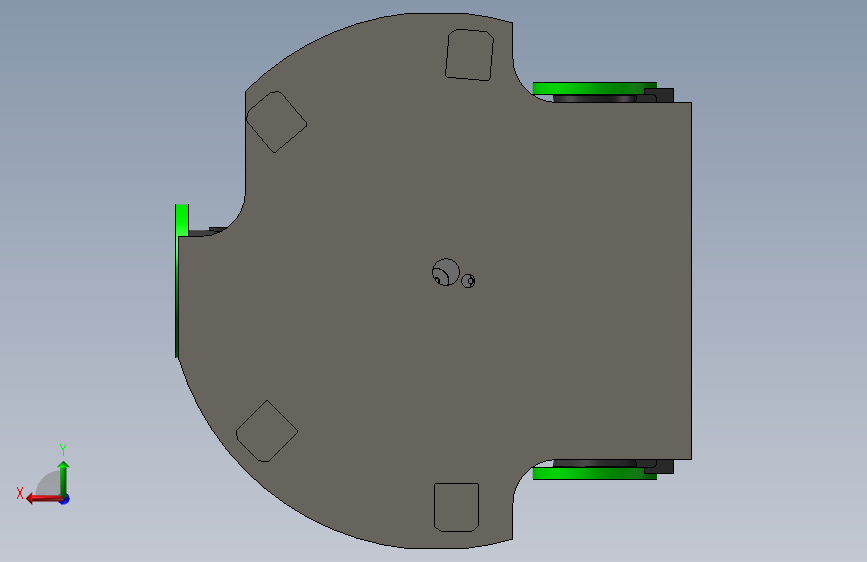
Task: Click the red X axis arrow on the triad
Action: (x=43, y=499)
